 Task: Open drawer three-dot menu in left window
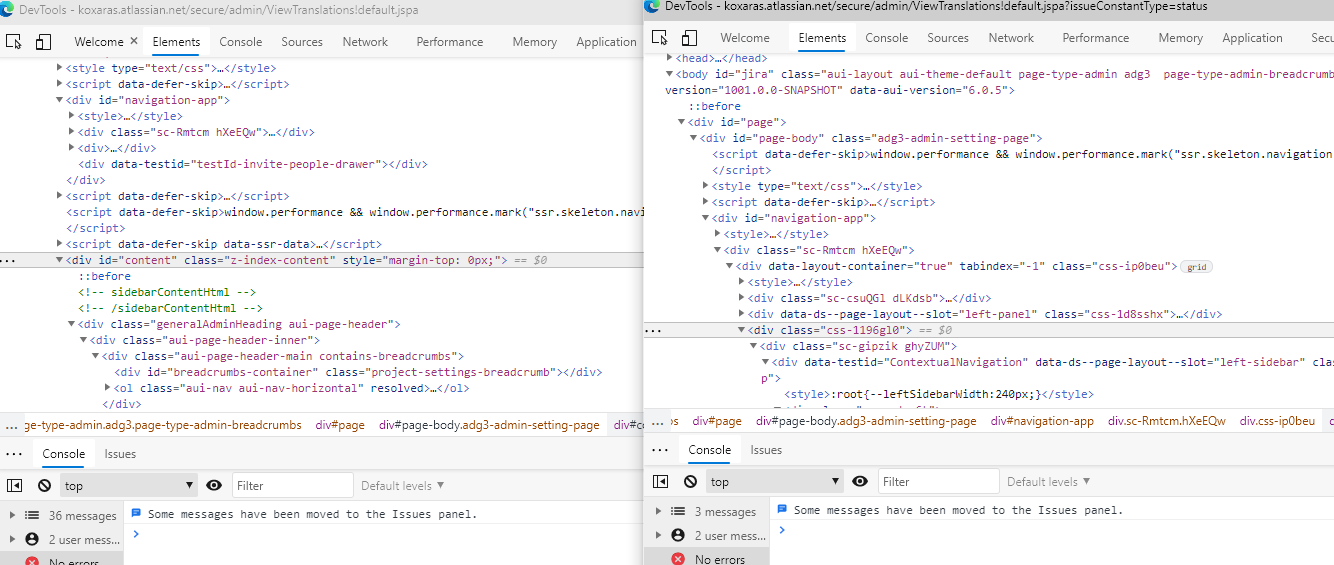click(14, 454)
